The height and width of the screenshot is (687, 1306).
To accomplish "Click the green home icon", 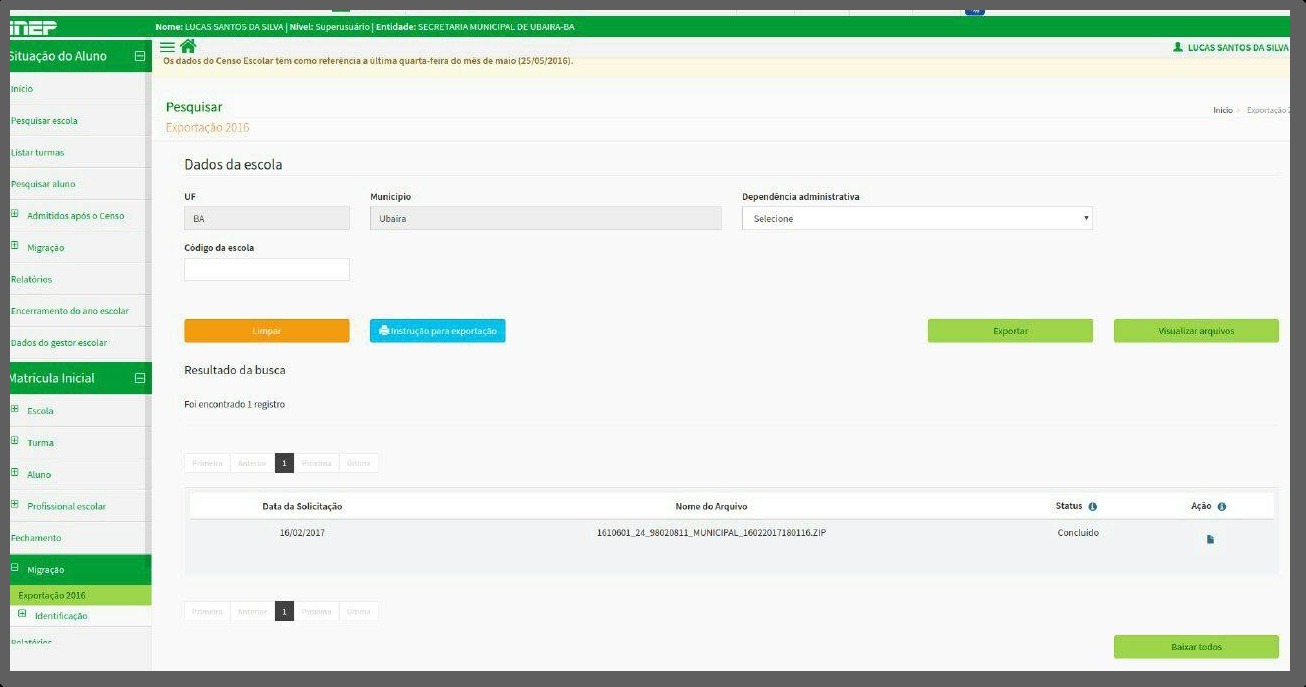I will [188, 46].
